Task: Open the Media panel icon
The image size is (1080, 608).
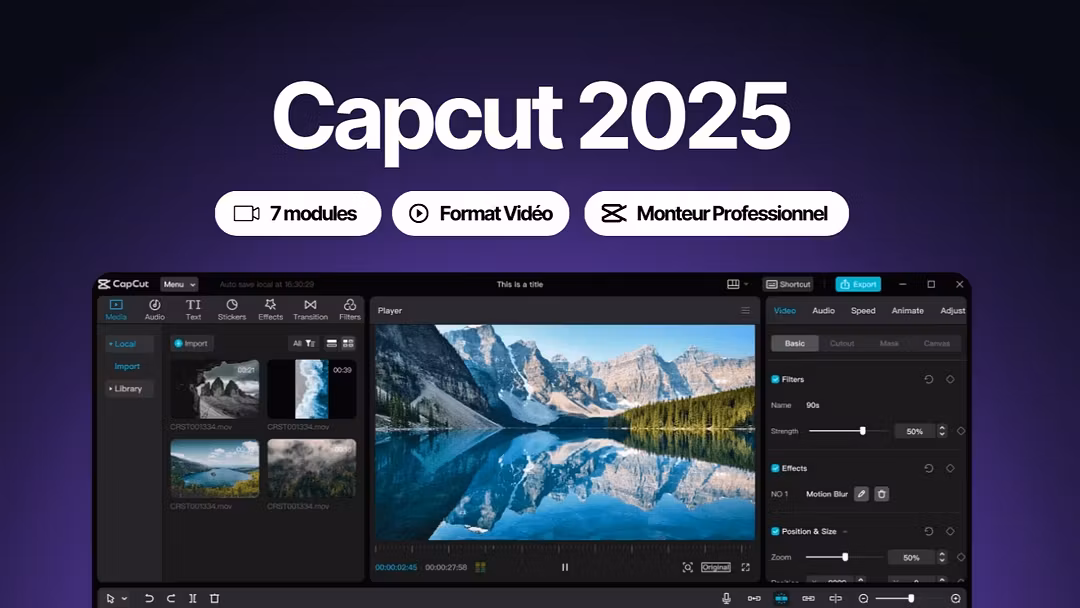Action: pyautogui.click(x=116, y=309)
